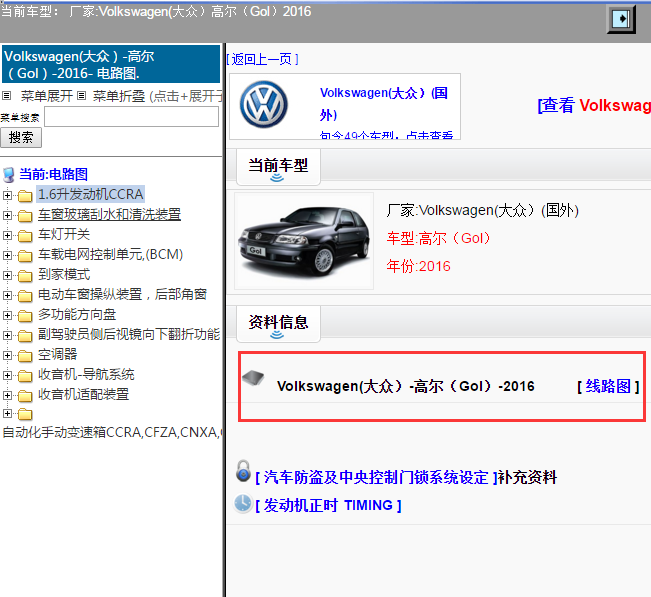651x597 pixels.
Task: Click the clock icon for engine timing
Action: 243,503
